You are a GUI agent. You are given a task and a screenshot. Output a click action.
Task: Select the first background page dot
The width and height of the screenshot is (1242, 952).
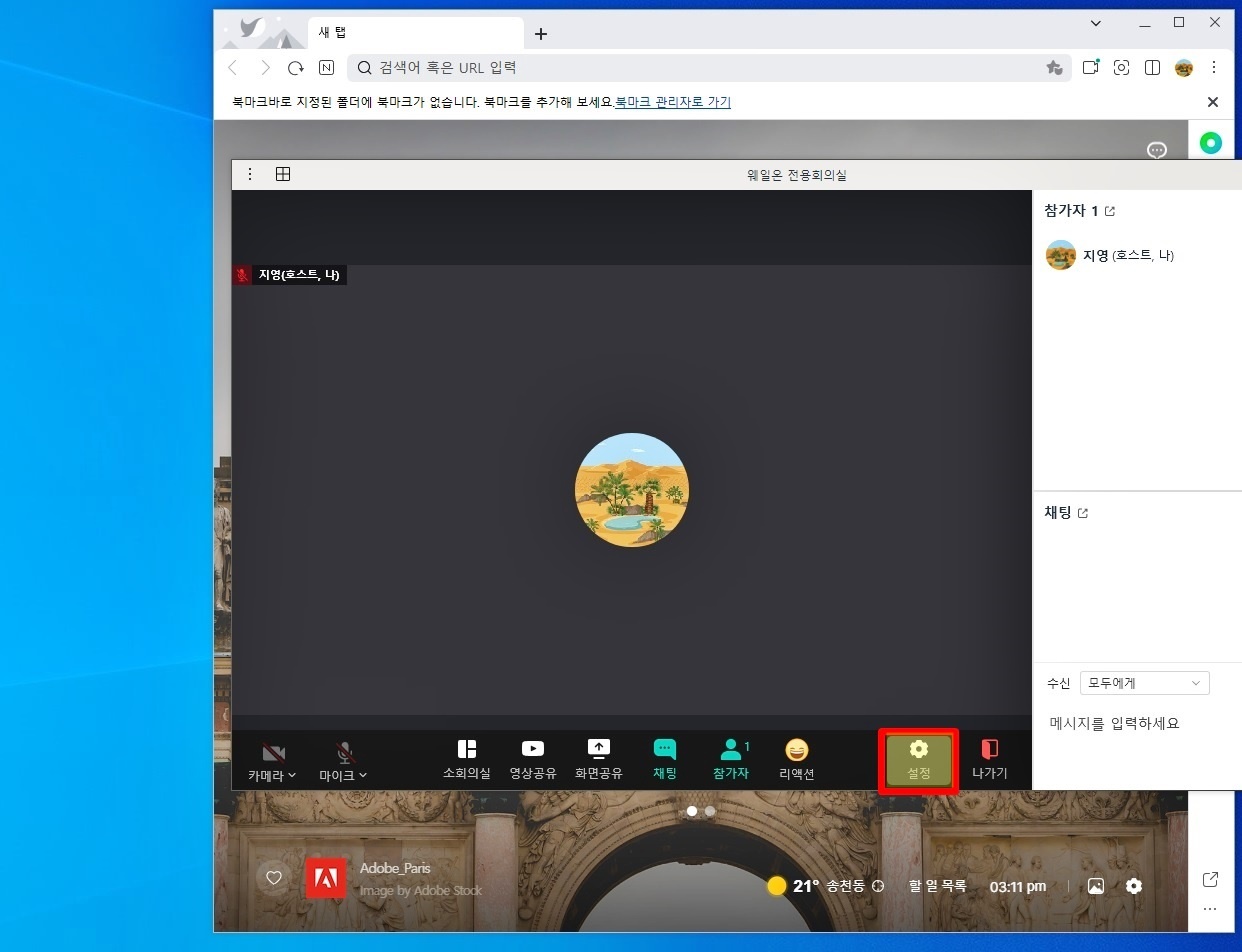tap(692, 811)
